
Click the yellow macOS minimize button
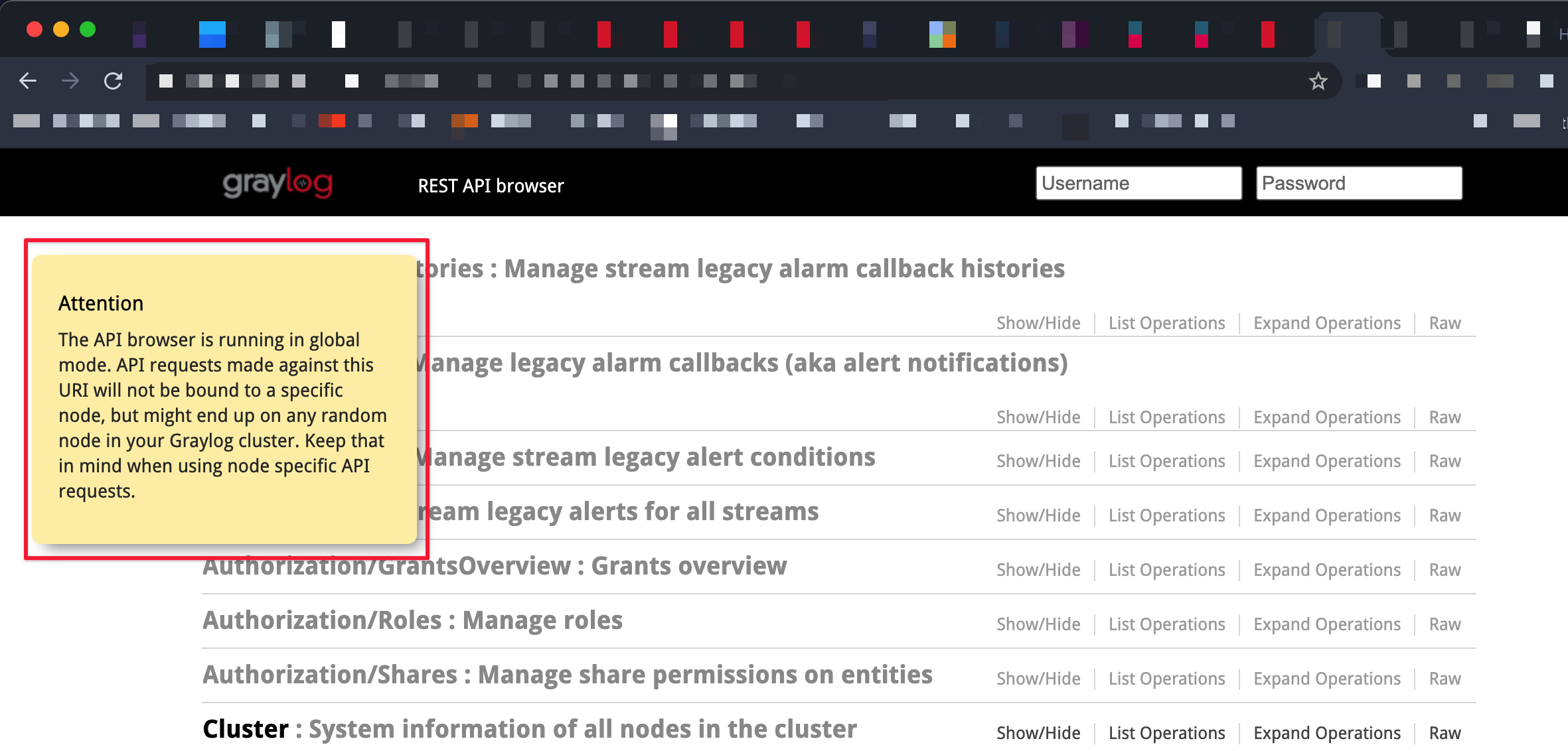(61, 29)
